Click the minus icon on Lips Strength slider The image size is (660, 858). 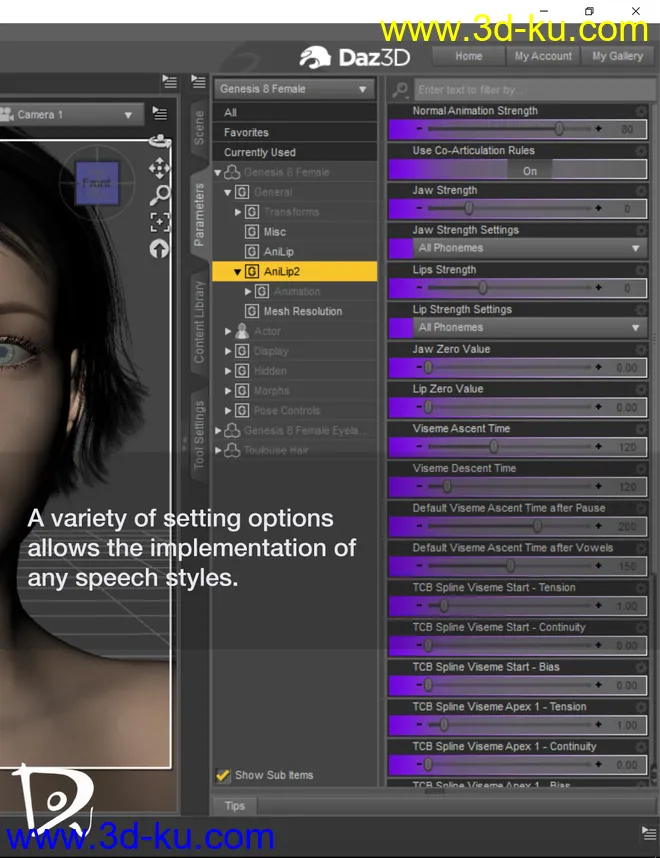(419, 287)
